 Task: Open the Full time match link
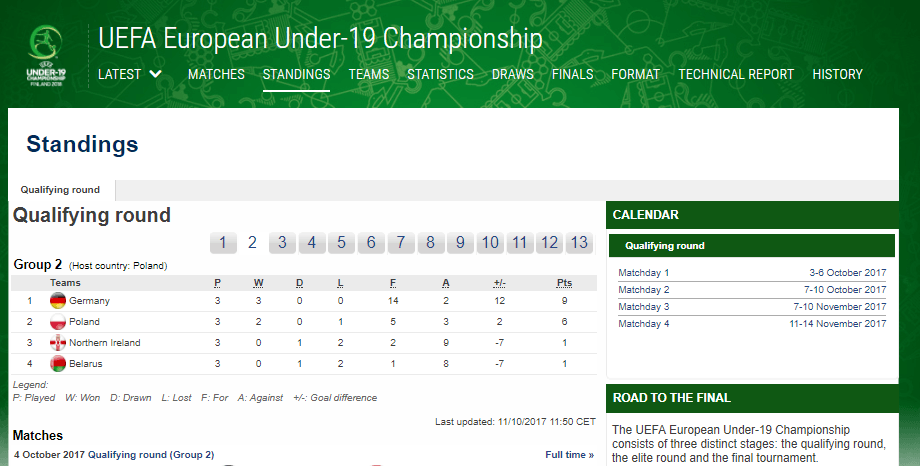(x=569, y=455)
